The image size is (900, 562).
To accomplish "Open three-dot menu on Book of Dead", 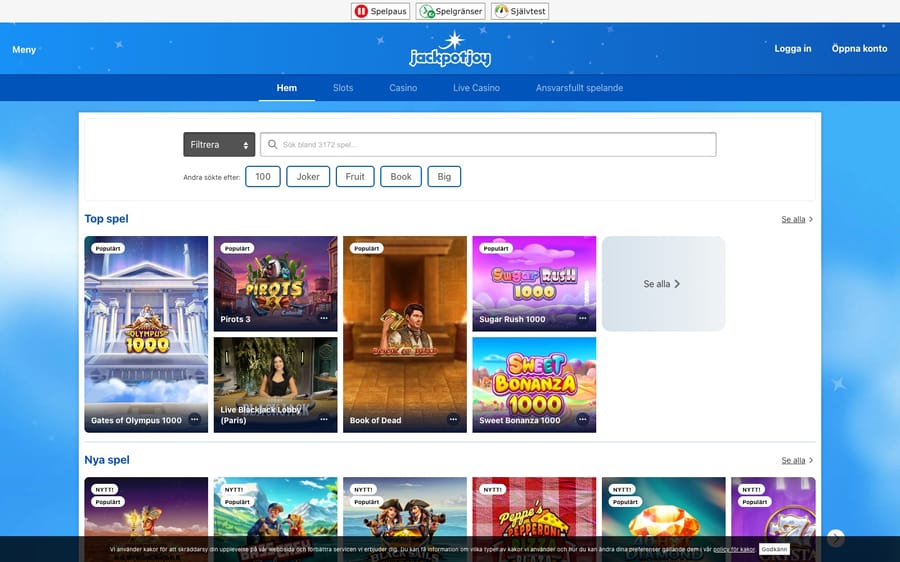I will 453,420.
